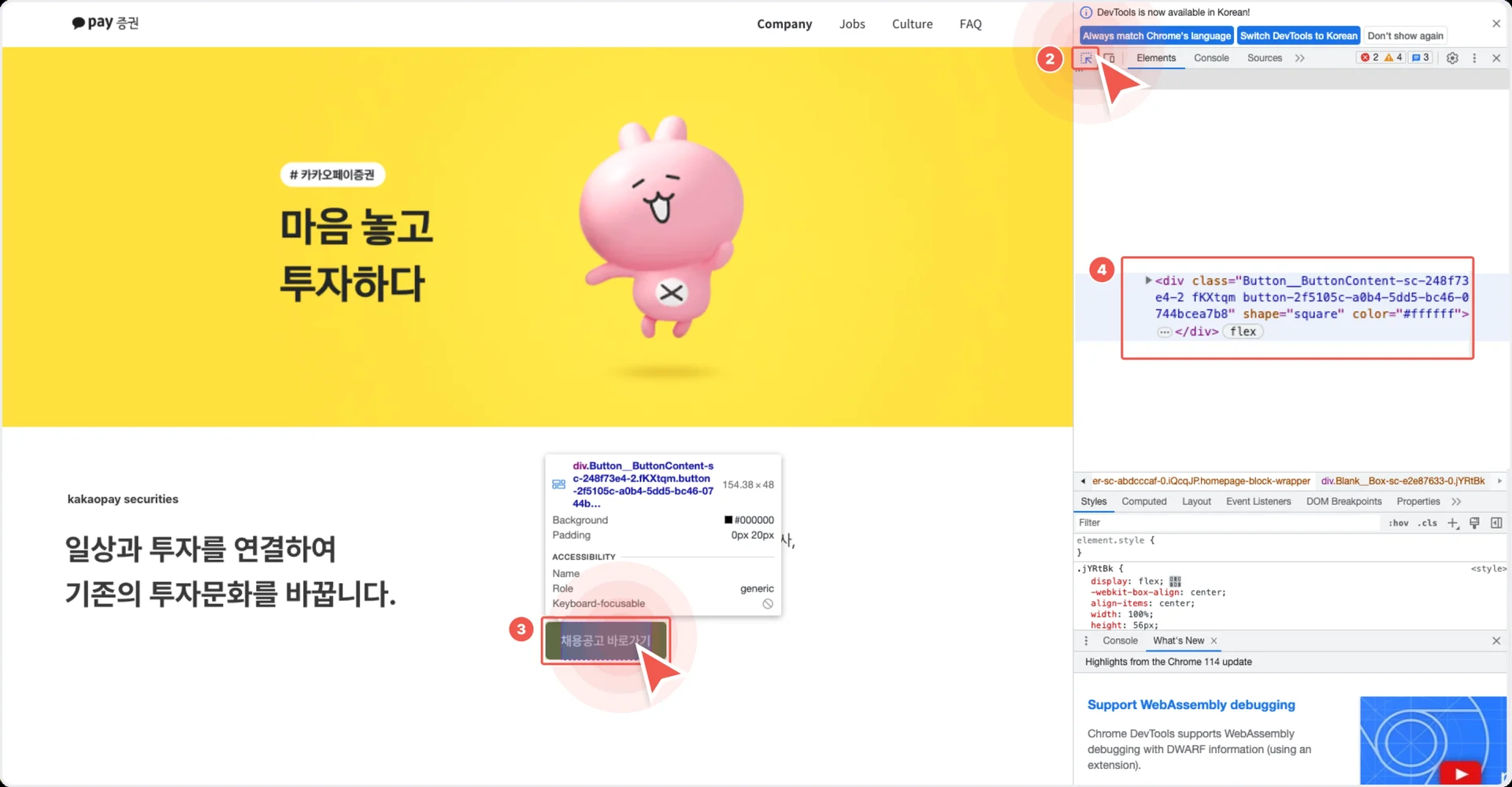Open the flexbox editor icon
Viewport: 1512px width, 787px height.
pyautogui.click(x=1175, y=581)
